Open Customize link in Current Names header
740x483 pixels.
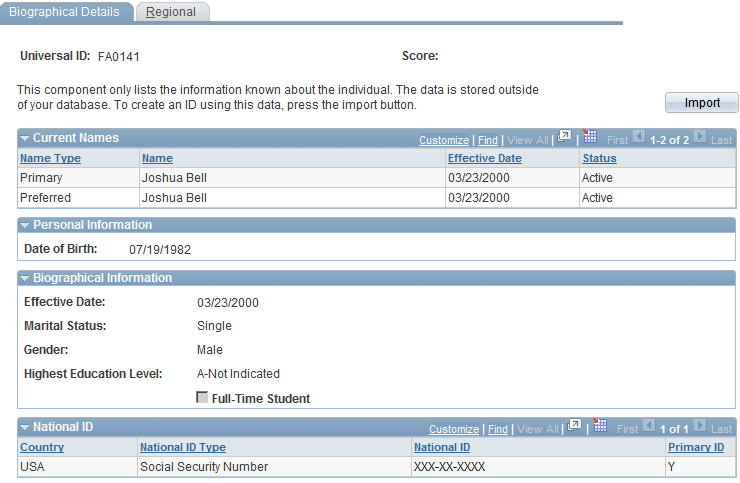tap(444, 140)
